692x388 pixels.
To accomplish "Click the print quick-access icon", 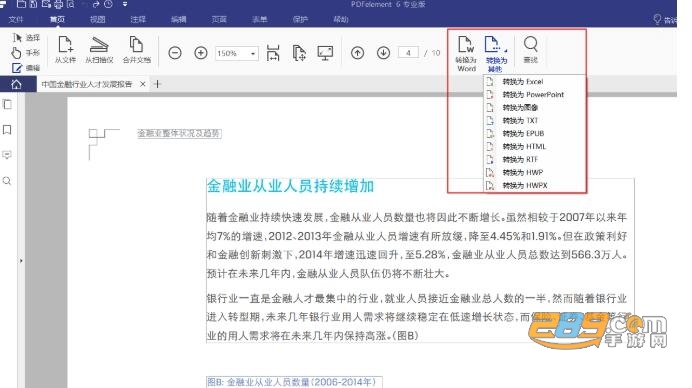I will tap(58, 4).
